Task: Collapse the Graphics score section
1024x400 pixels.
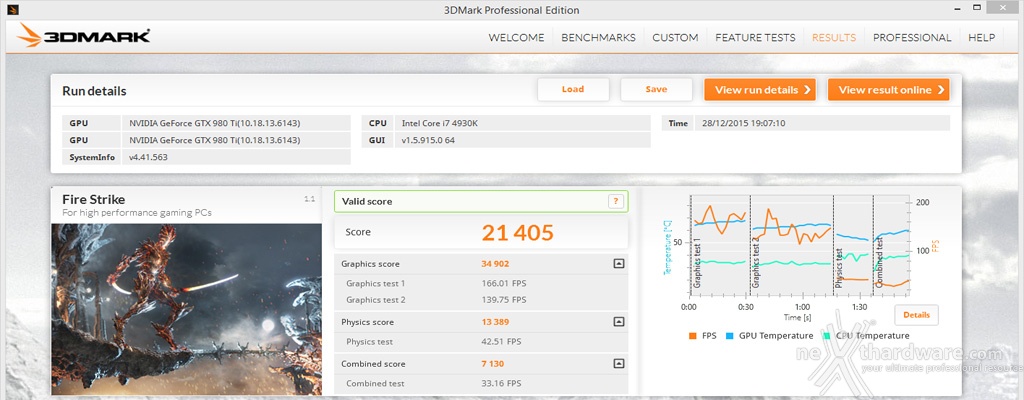Action: coord(618,264)
